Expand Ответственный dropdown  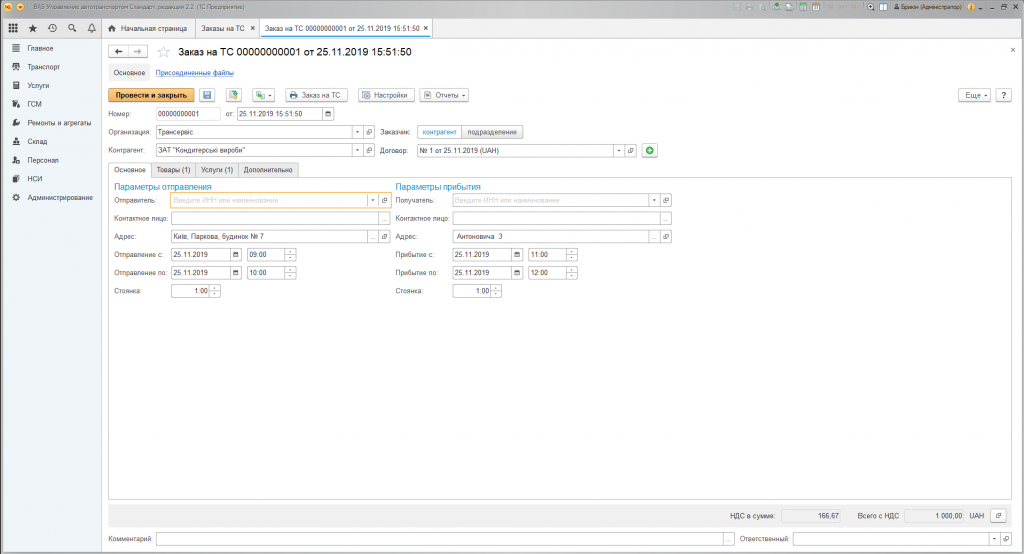coord(994,539)
